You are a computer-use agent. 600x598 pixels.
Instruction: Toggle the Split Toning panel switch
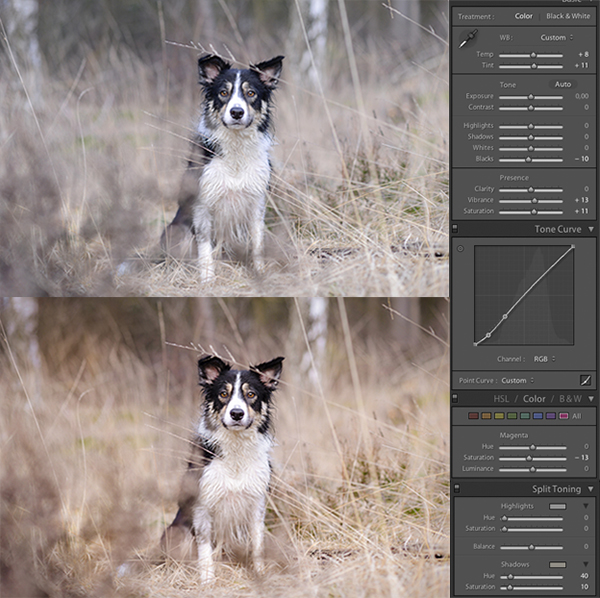[455, 489]
